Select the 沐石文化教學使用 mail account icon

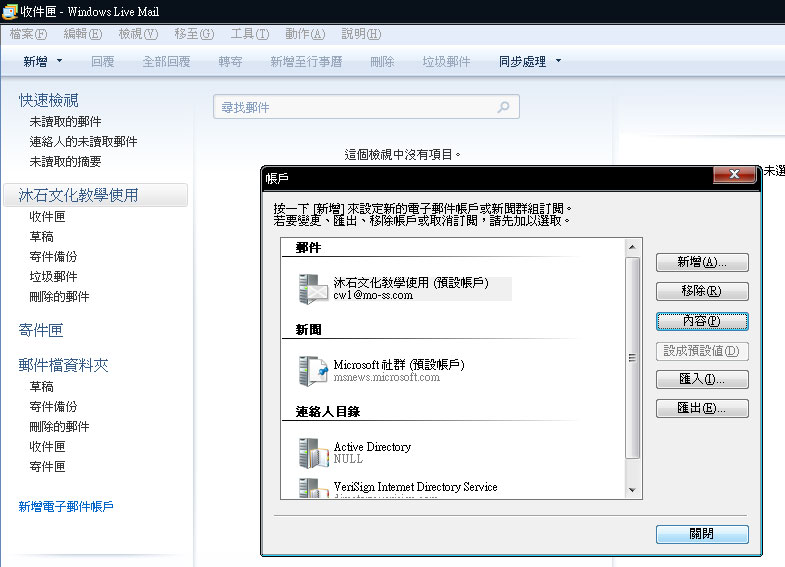pyautogui.click(x=313, y=289)
